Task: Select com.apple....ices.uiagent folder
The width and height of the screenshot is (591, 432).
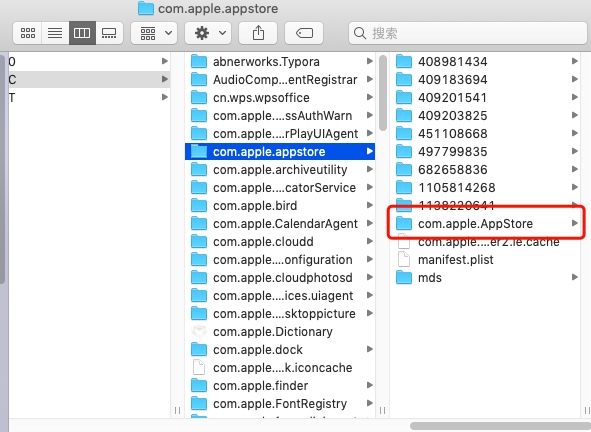Action: pos(280,296)
